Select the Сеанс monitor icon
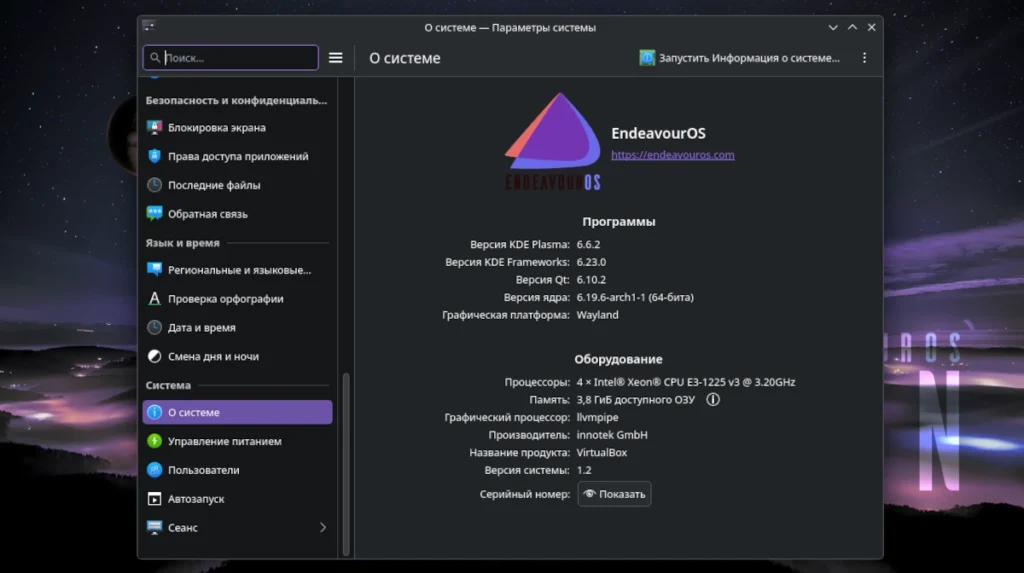 pyautogui.click(x=154, y=527)
